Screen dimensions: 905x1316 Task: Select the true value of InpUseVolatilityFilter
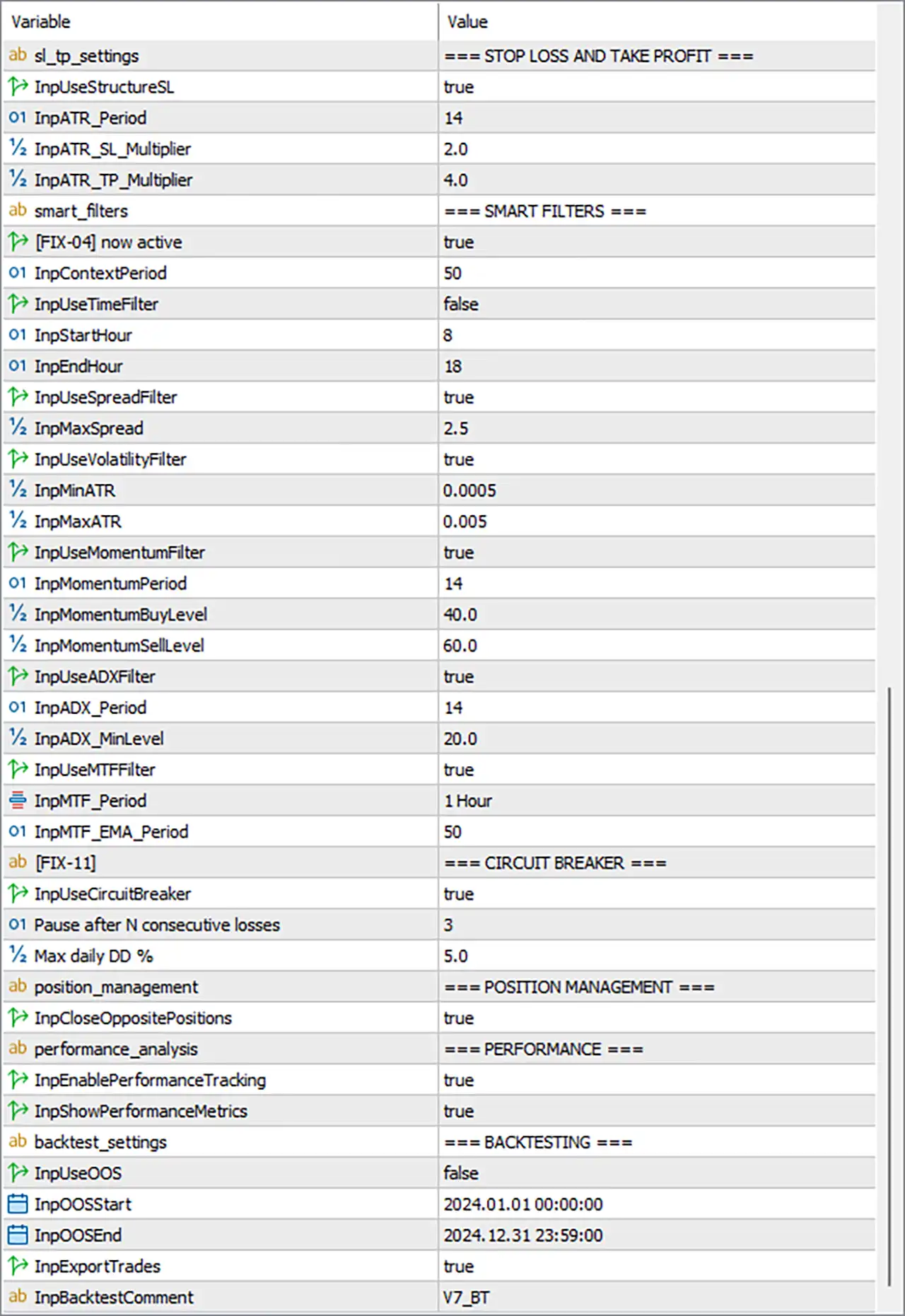coord(459,459)
